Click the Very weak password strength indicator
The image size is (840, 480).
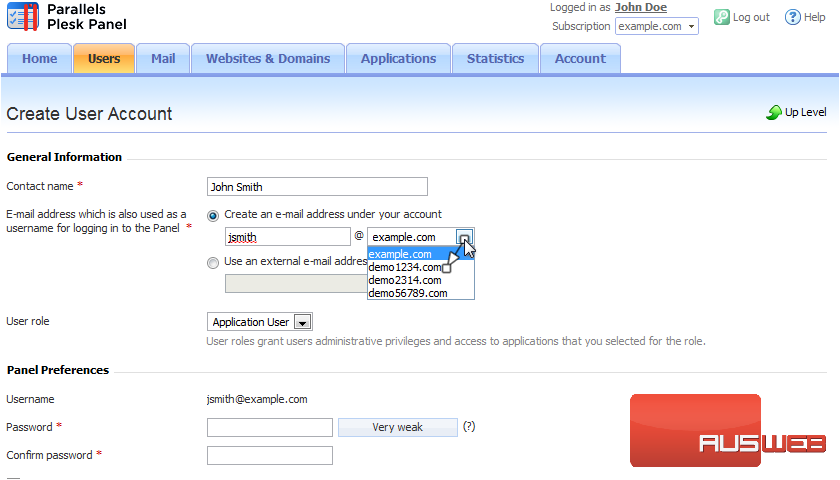[398, 428]
